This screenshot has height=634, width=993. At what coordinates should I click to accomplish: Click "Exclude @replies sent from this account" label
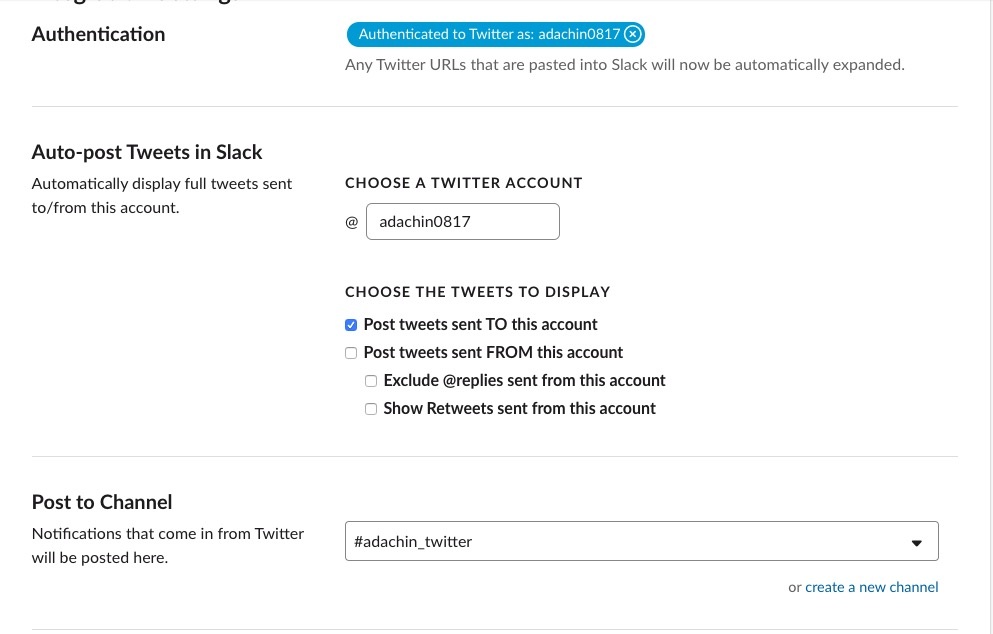[x=524, y=381]
